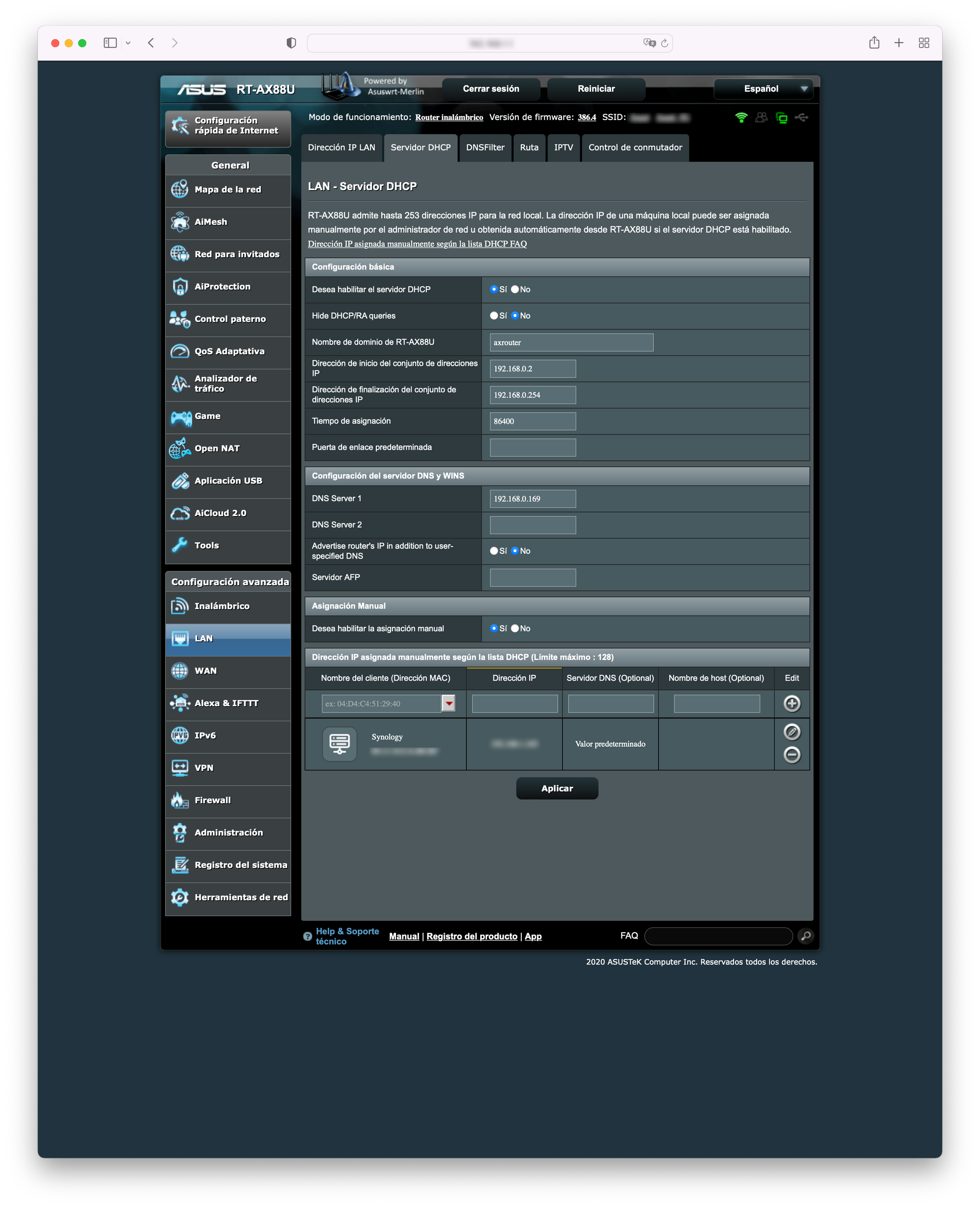Open Red para invitados icon
Screen dimensions: 980x1208
click(179, 254)
